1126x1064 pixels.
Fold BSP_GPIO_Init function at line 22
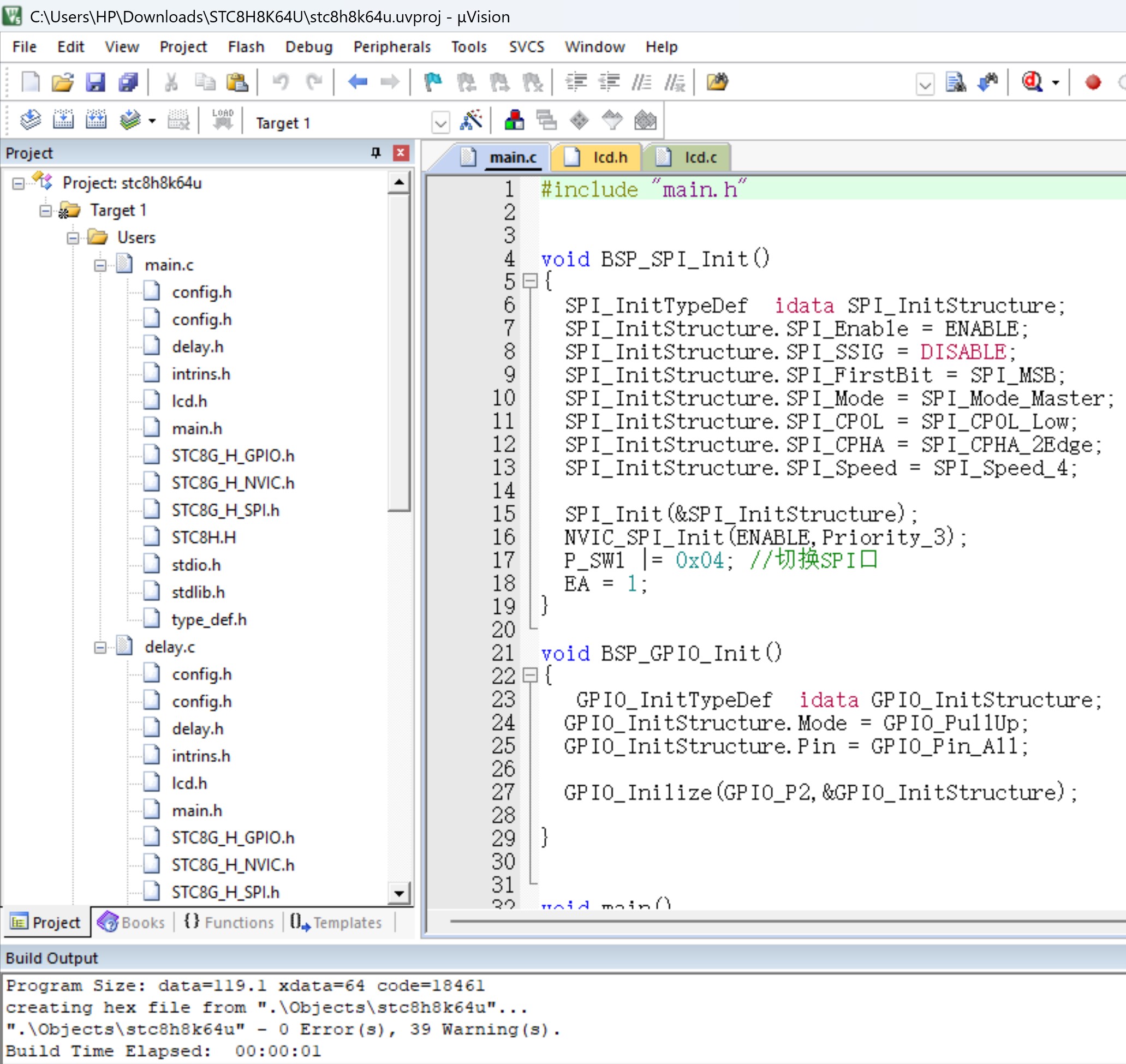pos(530,676)
